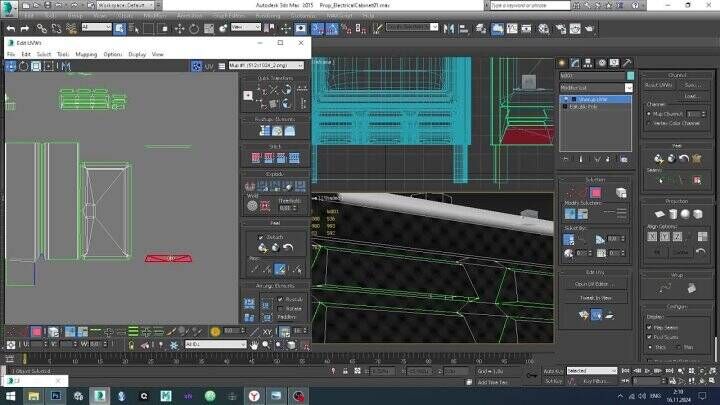The width and height of the screenshot is (720, 405).
Task: Click Flatten by Polygon Angle in Explode
Action: click(262, 186)
